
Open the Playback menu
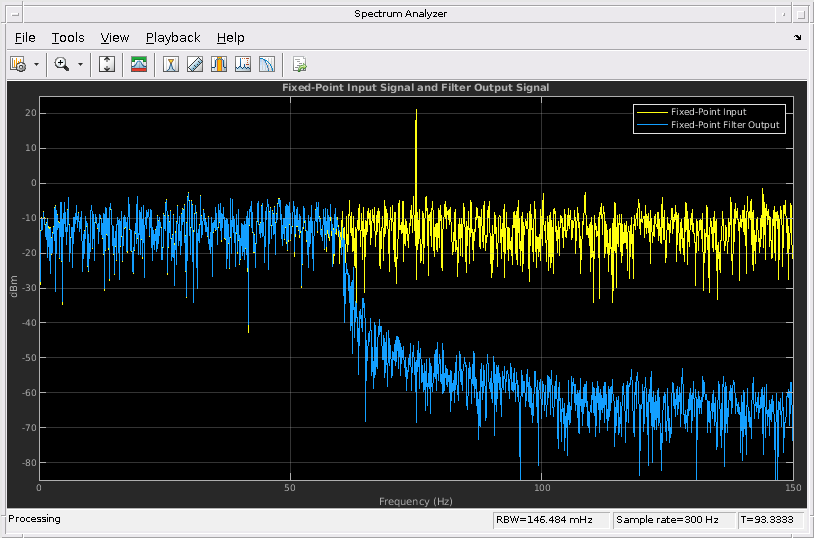(x=173, y=38)
